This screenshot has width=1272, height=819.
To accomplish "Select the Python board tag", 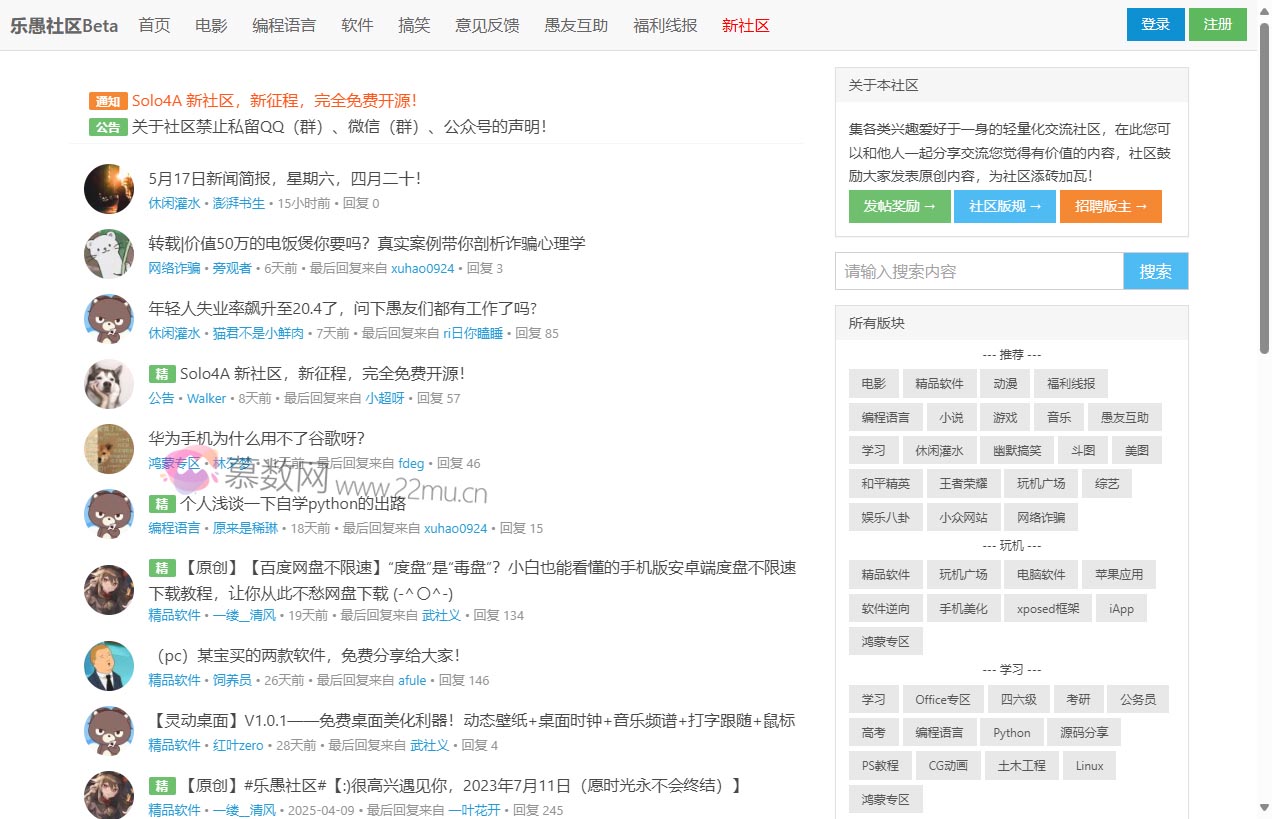I will 1011,732.
